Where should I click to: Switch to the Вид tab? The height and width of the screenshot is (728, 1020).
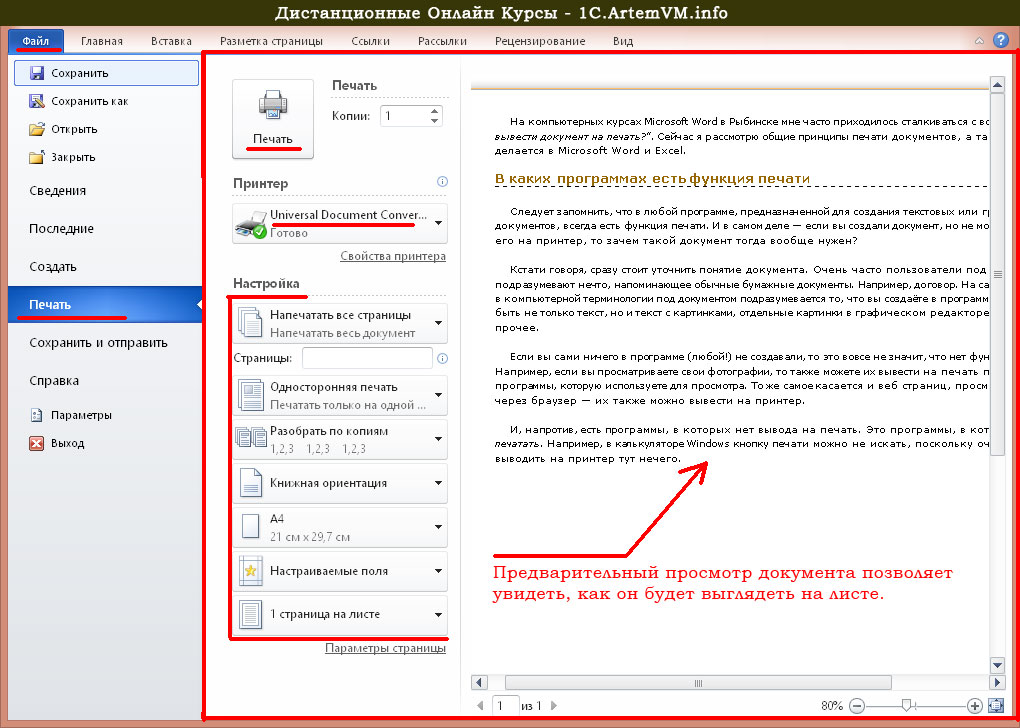623,41
